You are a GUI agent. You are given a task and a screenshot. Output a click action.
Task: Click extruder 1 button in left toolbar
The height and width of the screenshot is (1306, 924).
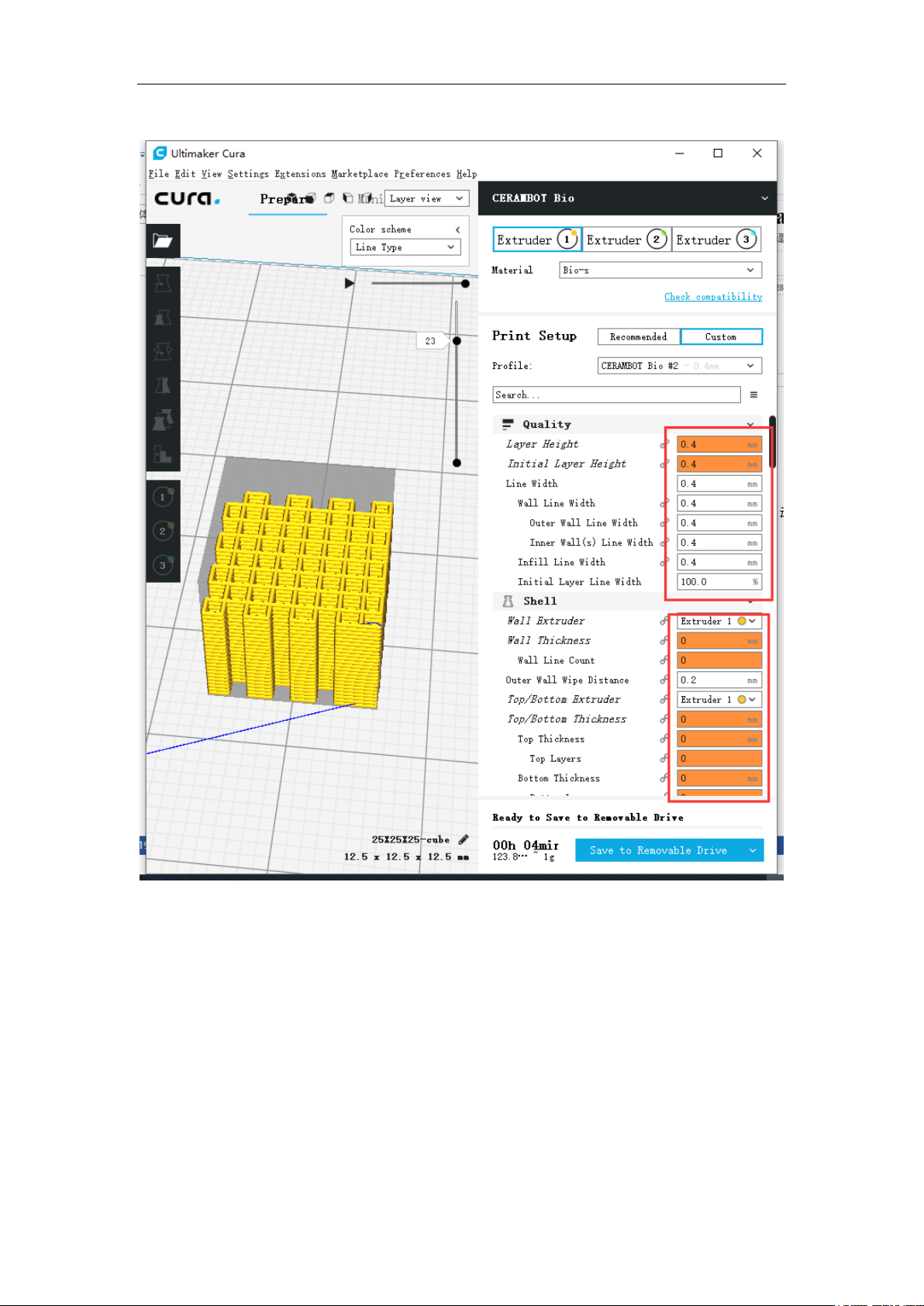[x=163, y=497]
